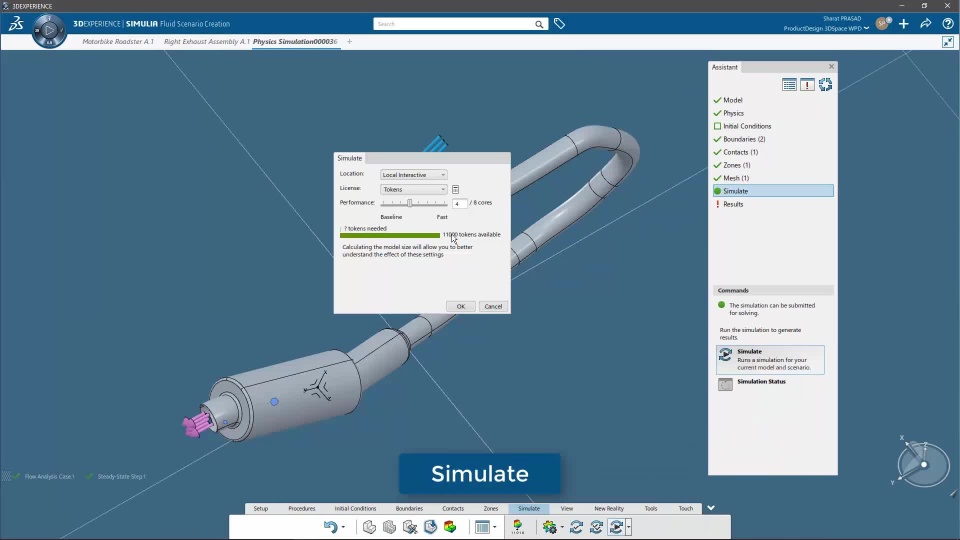
Task: Open the undo history dropdown arrow
Action: 343,527
